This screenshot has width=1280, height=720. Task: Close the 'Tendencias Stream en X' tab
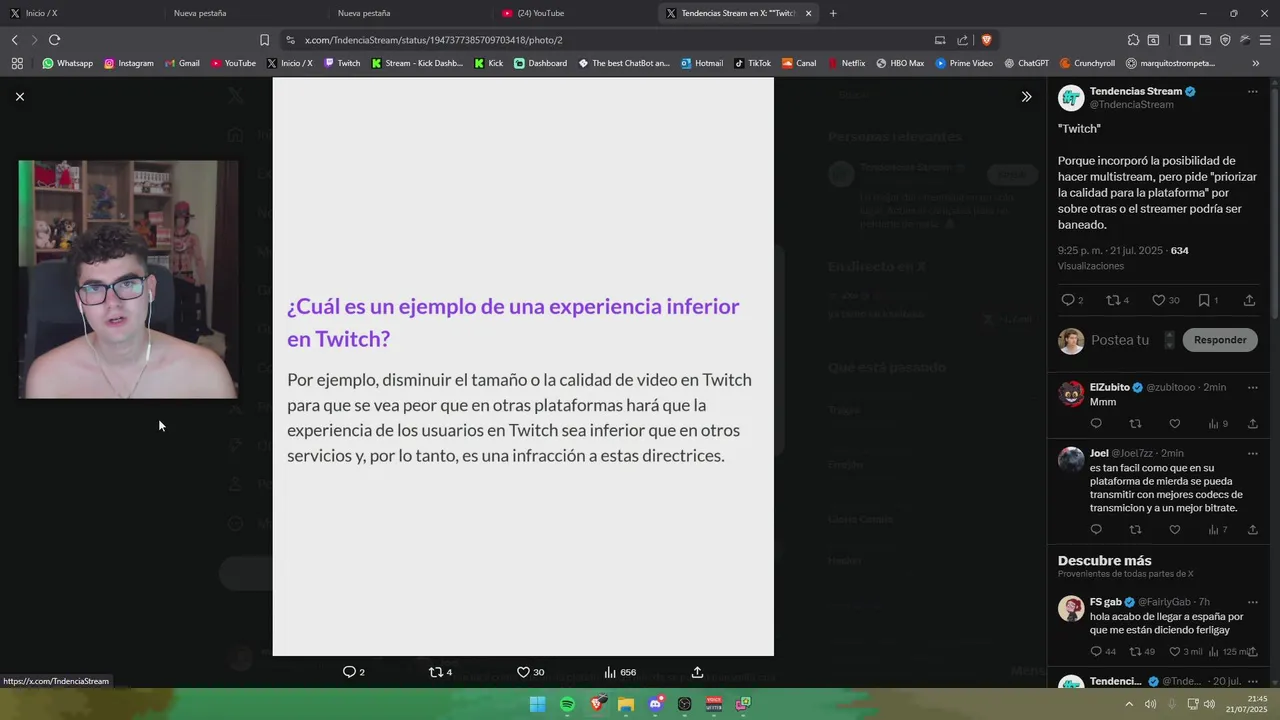click(808, 13)
